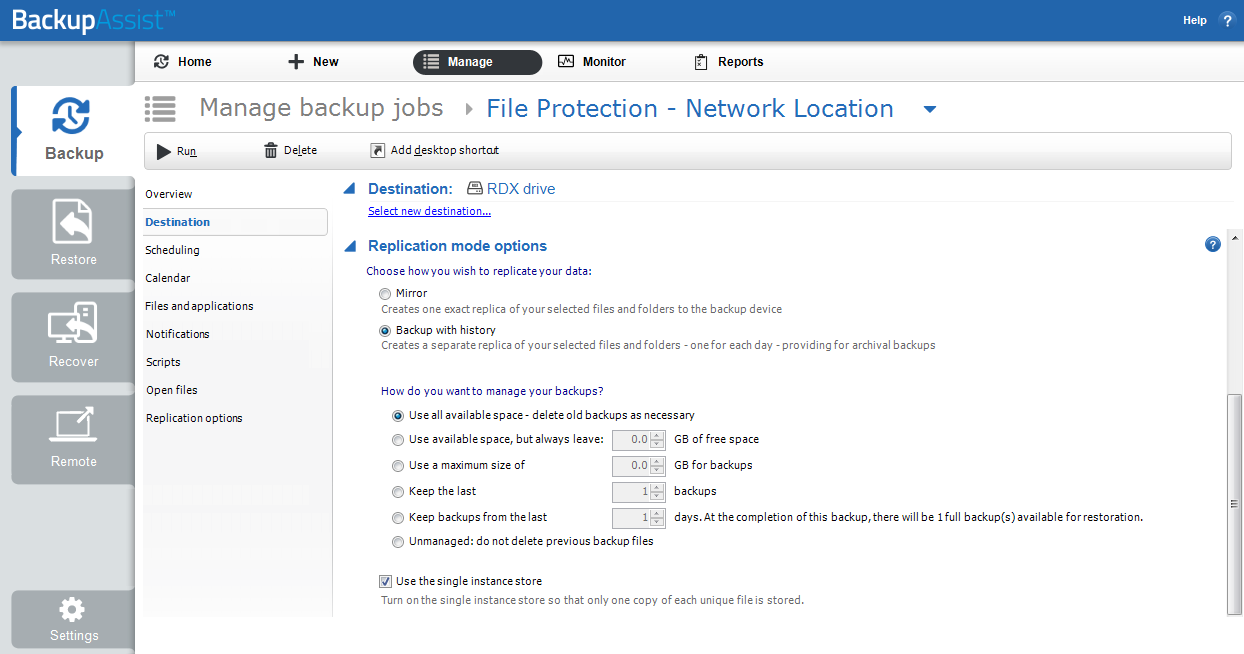Click the help question mark in title bar
The width and height of the screenshot is (1244, 654).
click(1227, 20)
